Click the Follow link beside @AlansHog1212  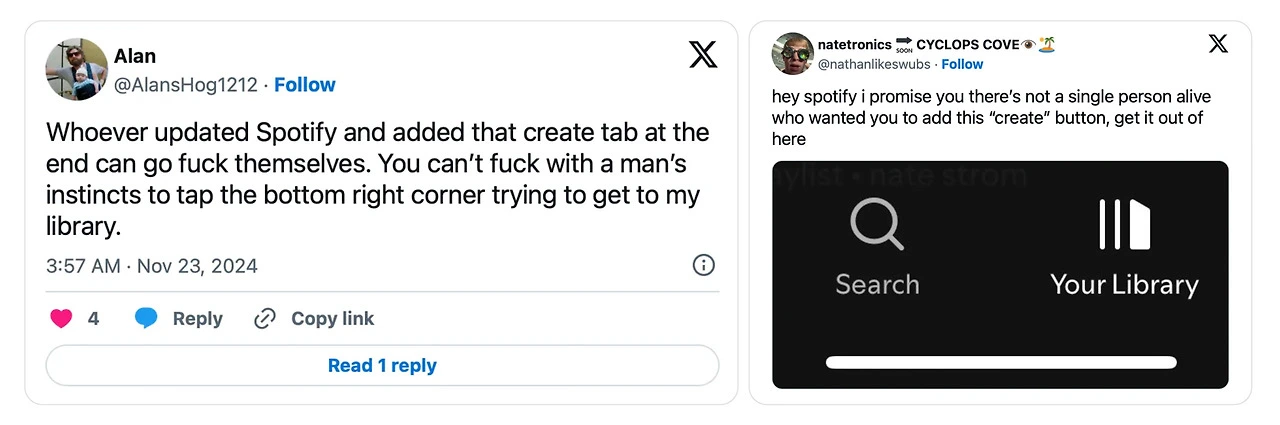(x=305, y=85)
